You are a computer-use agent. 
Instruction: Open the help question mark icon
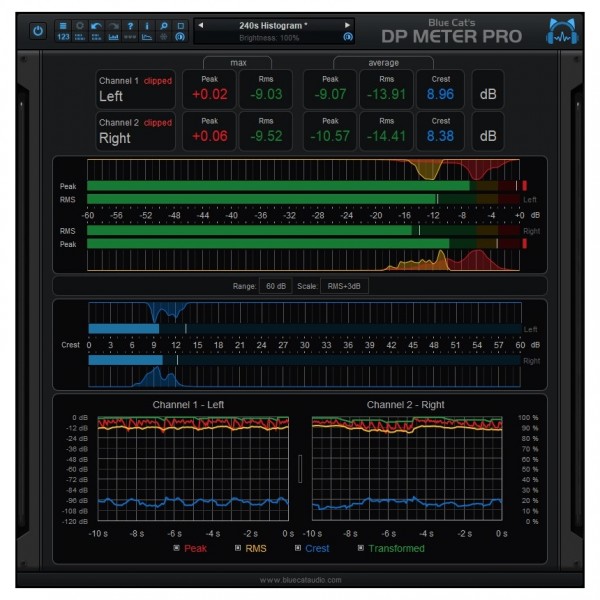click(x=131, y=25)
